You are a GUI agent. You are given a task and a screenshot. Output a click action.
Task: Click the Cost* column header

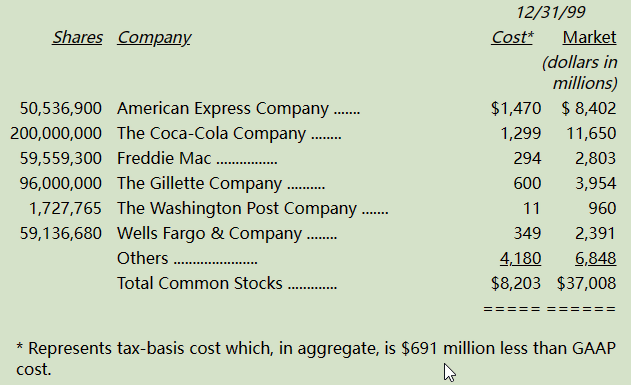point(512,37)
